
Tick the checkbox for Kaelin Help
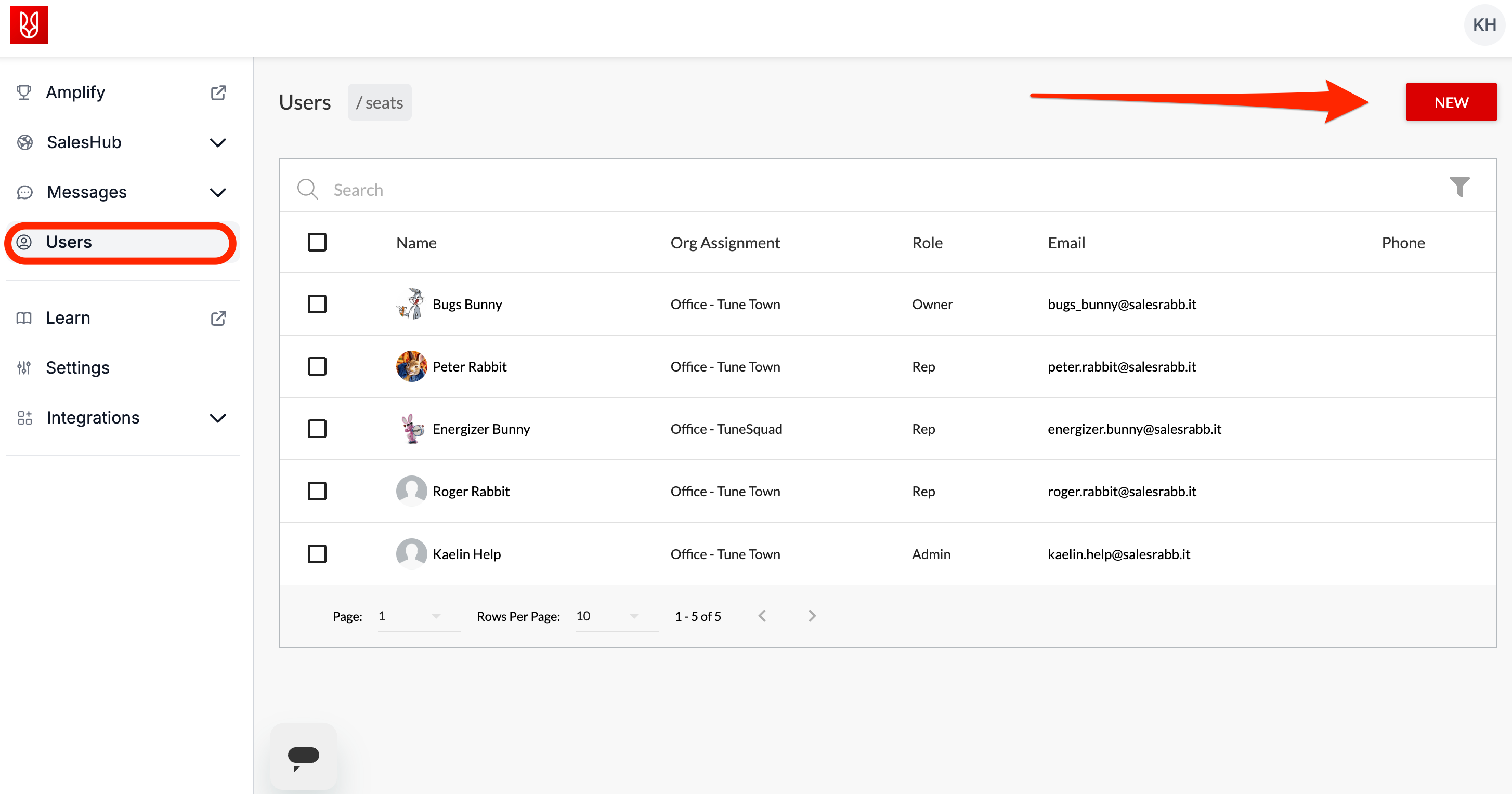click(317, 553)
